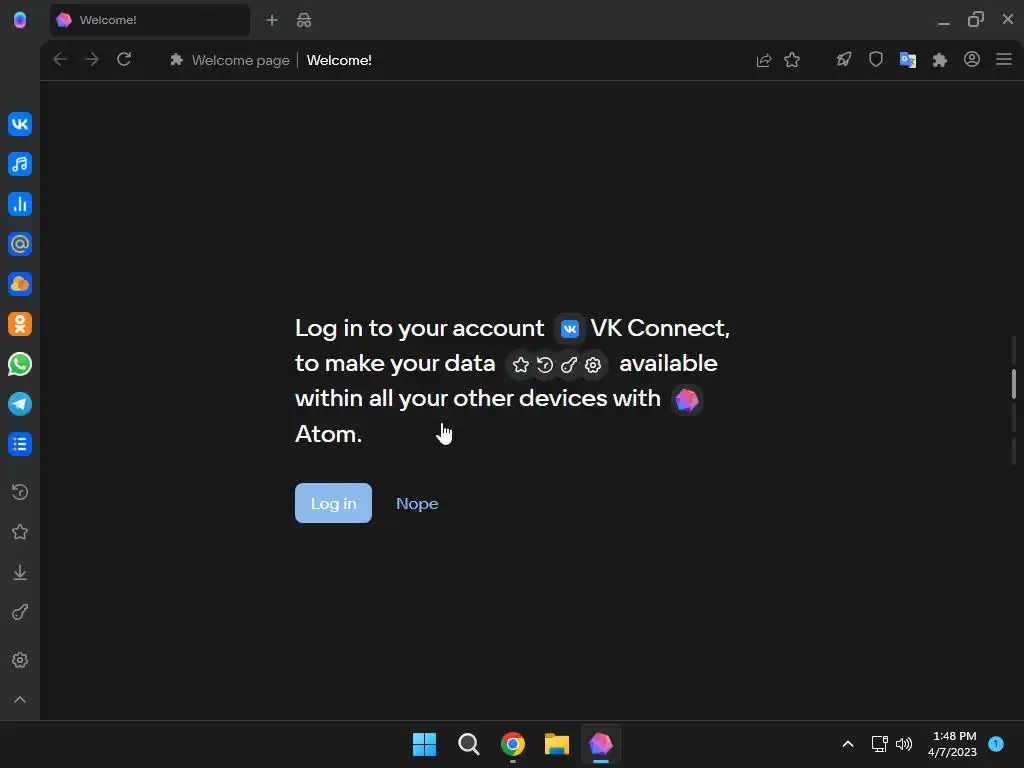This screenshot has height=768, width=1024.
Task: Open Windows taskbar search
Action: click(468, 744)
